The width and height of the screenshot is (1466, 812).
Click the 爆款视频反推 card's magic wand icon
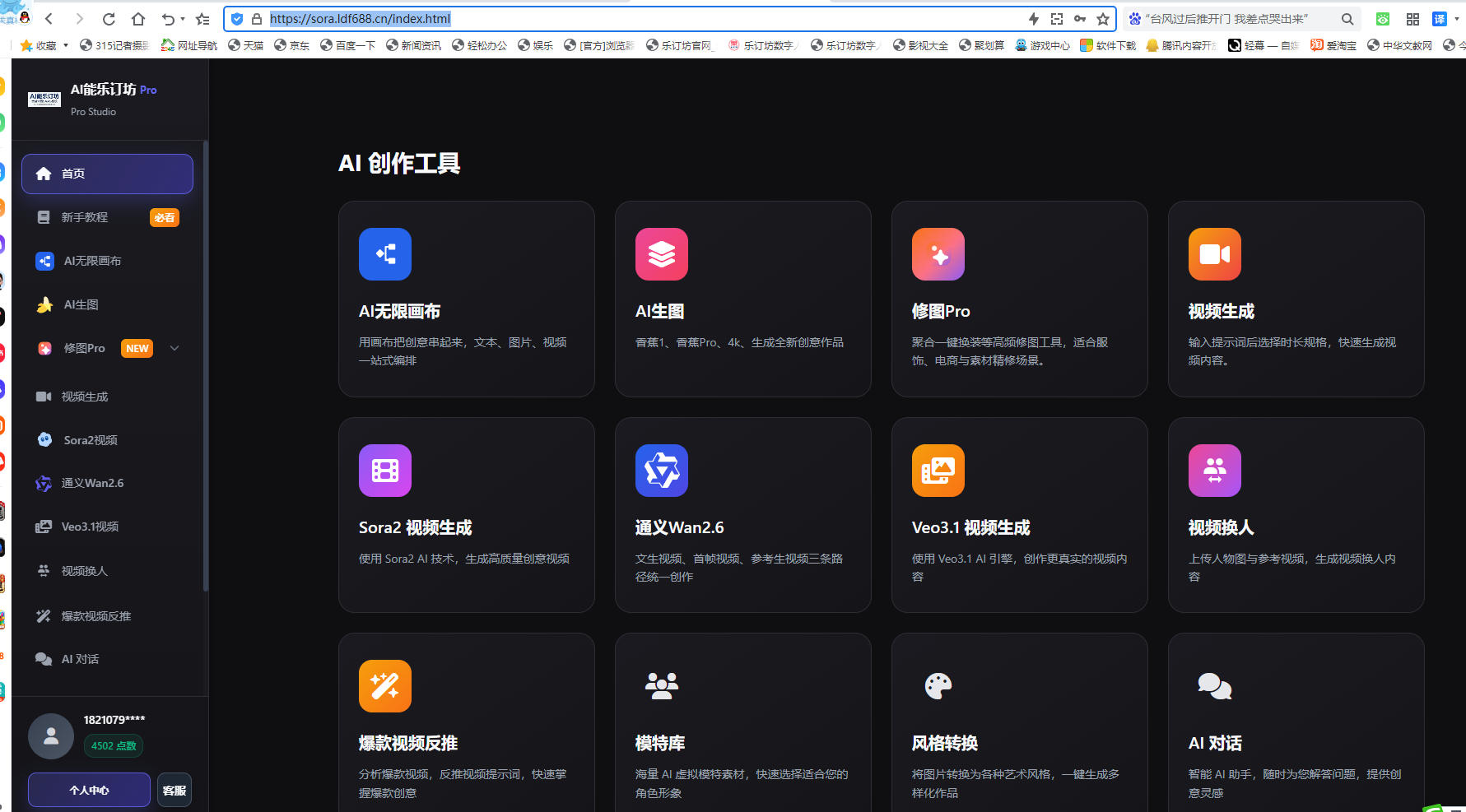pos(385,686)
